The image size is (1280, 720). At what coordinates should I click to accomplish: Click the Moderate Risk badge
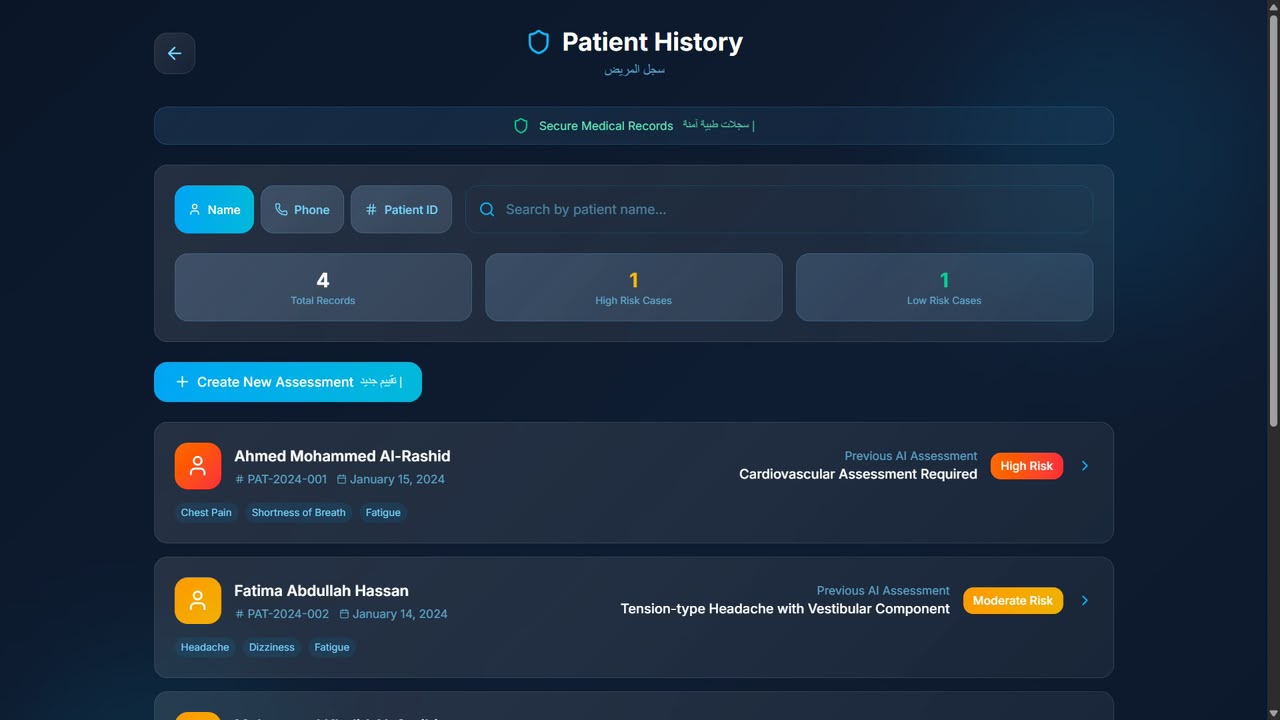tap(1013, 601)
